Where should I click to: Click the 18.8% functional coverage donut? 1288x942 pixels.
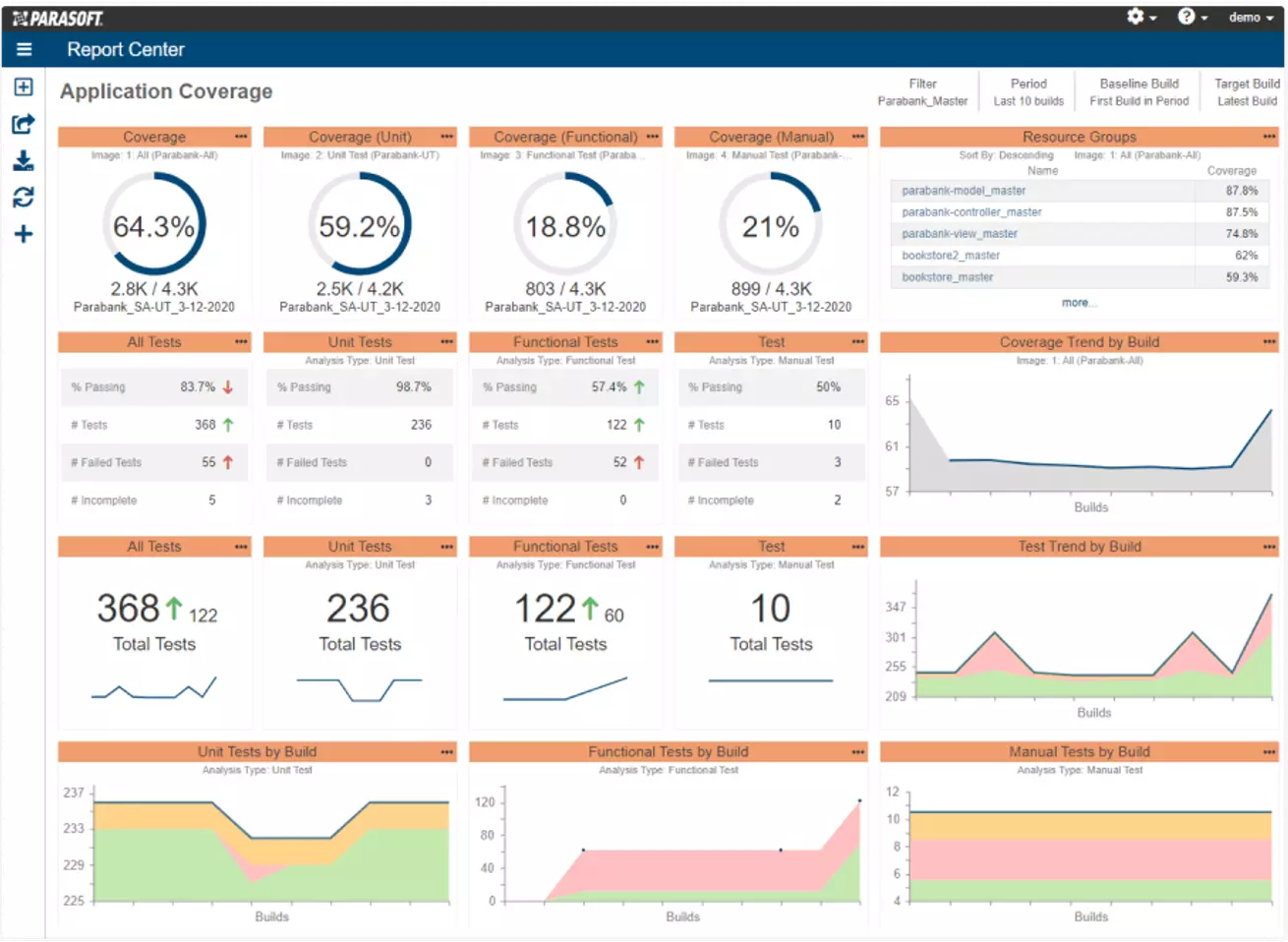[565, 225]
